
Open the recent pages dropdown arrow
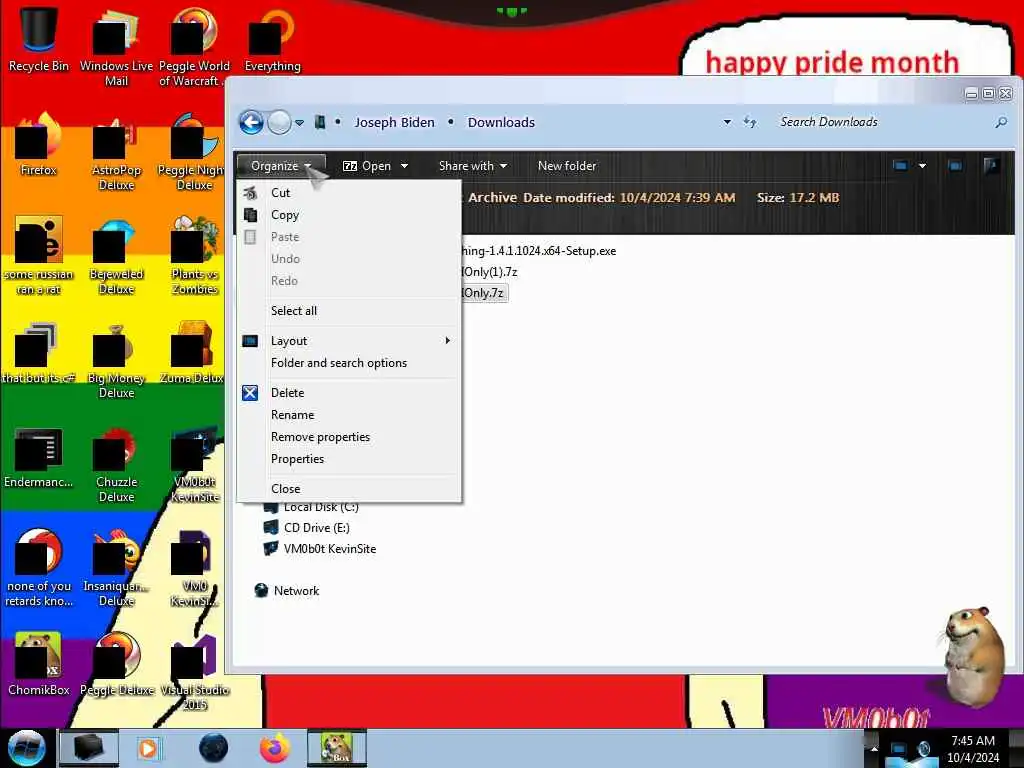coord(299,123)
